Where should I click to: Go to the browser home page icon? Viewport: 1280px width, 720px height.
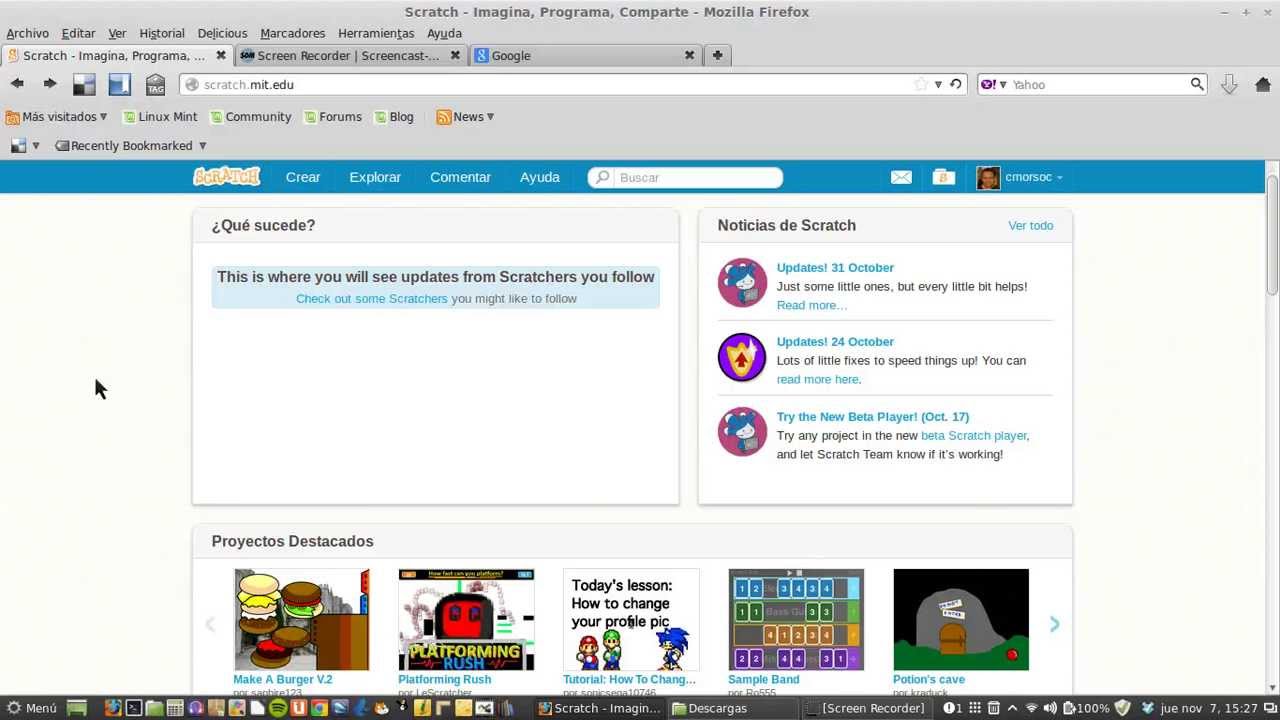pyautogui.click(x=1262, y=85)
